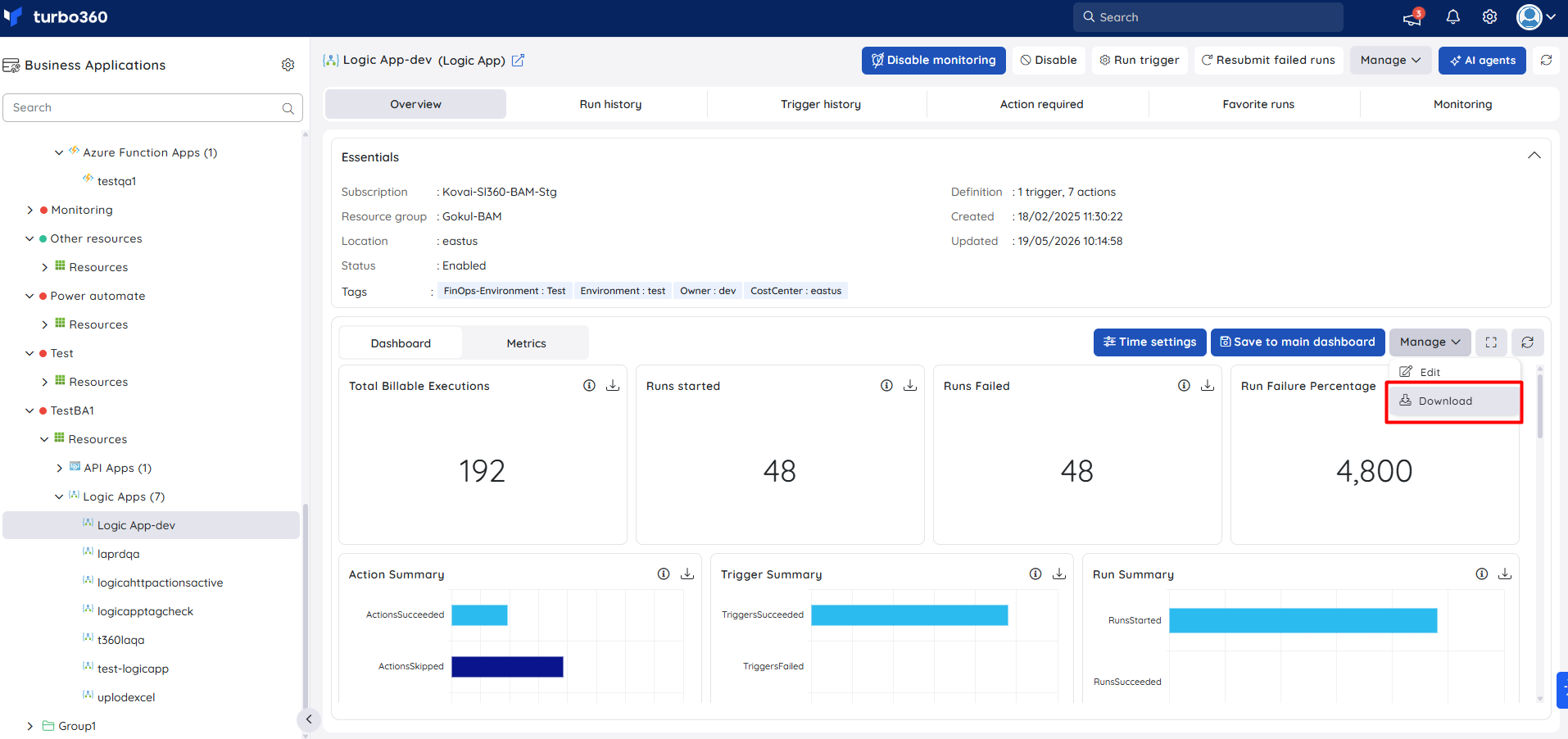Image resolution: width=1568 pixels, height=739 pixels.
Task: Click the dashboard vertical scrollbar
Action: [x=1539, y=406]
